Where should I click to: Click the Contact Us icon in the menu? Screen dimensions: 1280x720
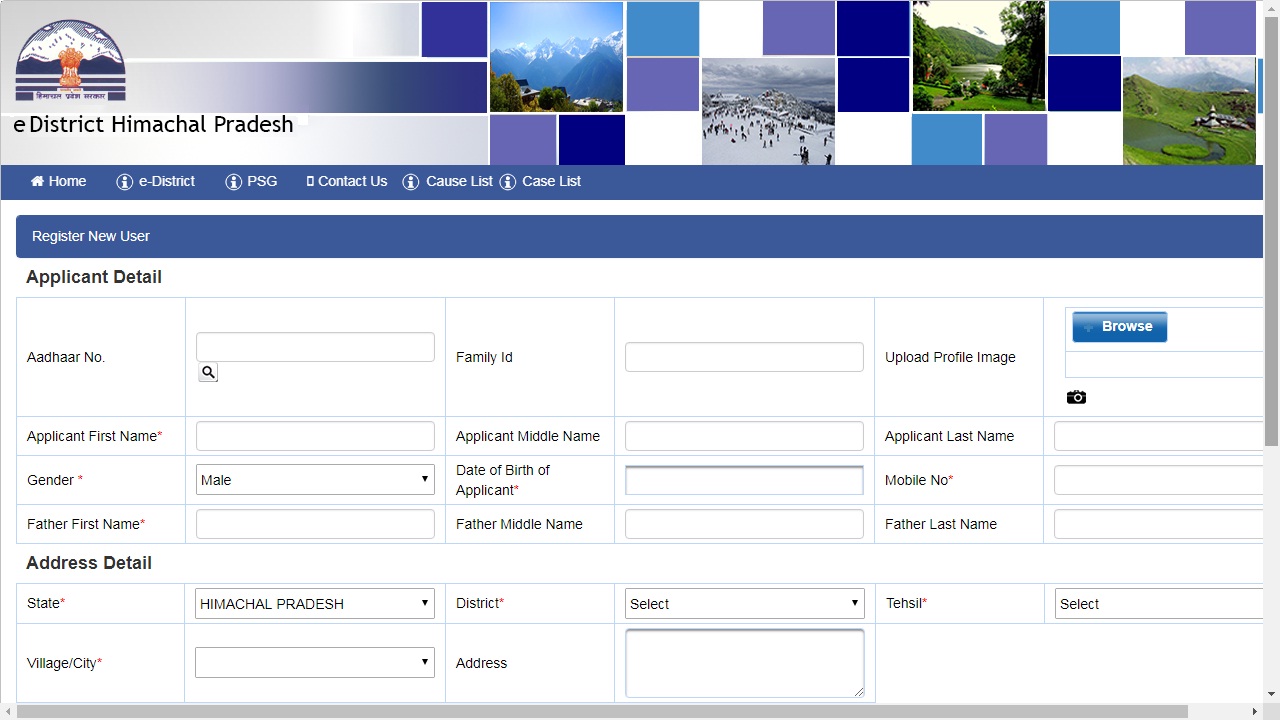(x=309, y=181)
